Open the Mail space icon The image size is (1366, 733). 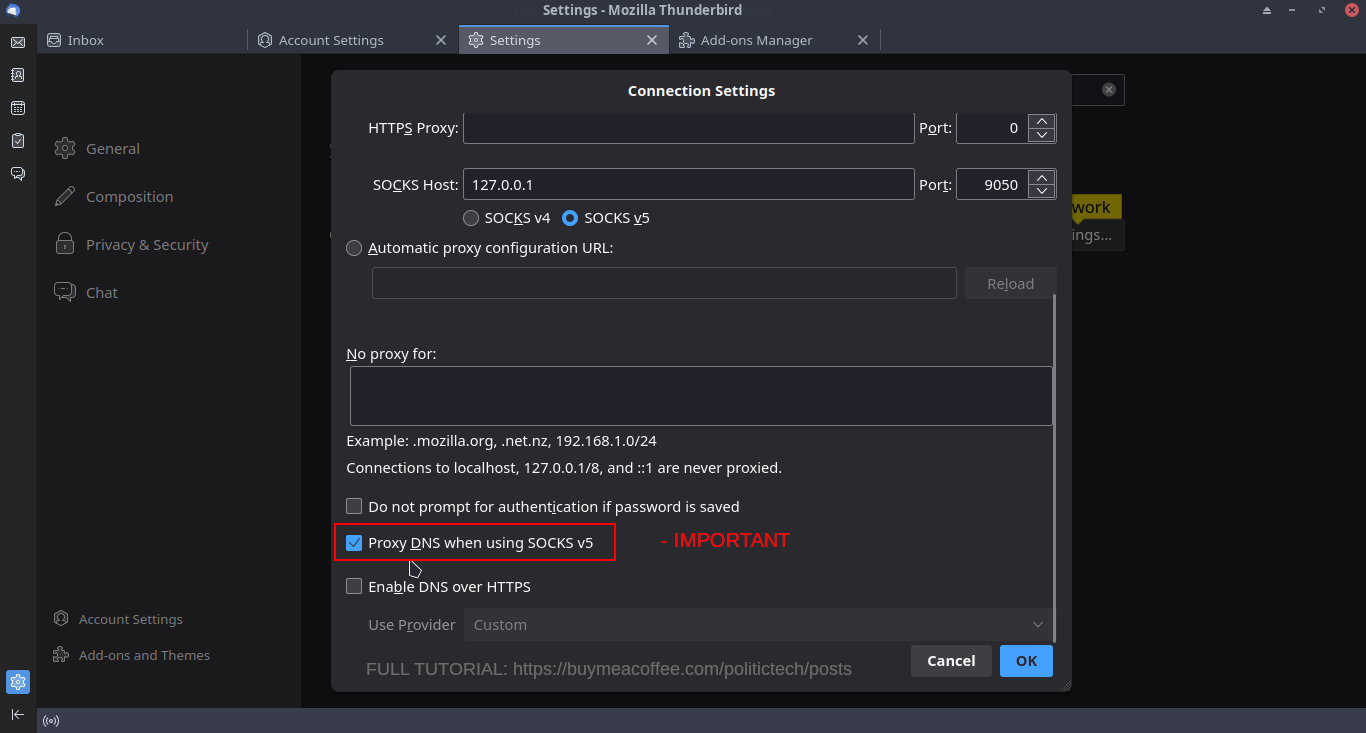tap(17, 42)
